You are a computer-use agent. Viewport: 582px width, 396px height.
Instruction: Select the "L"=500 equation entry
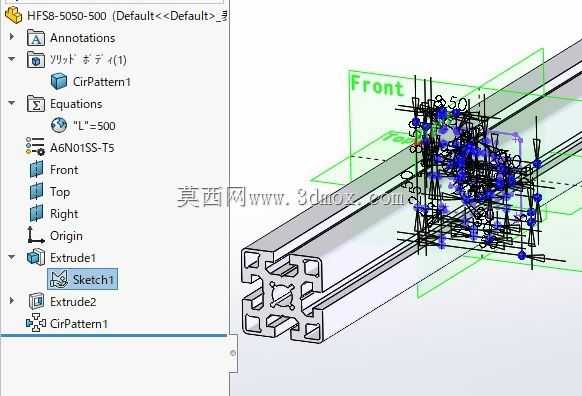coord(94,126)
